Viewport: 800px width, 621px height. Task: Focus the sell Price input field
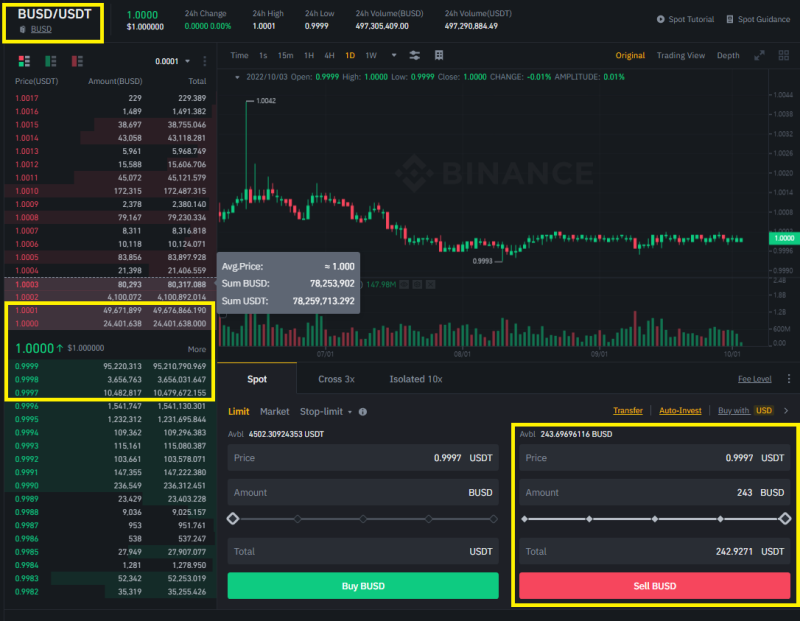click(655, 458)
